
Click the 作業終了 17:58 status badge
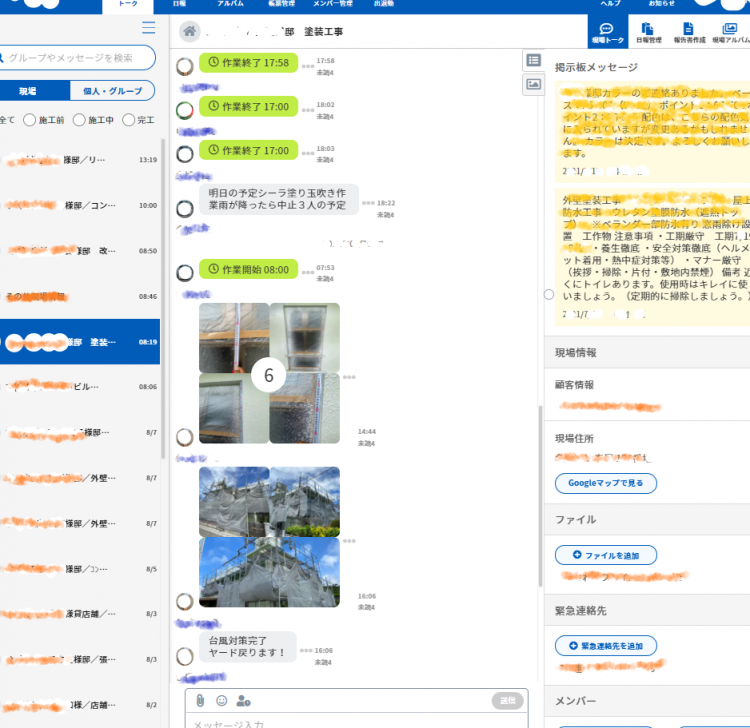coord(249,63)
